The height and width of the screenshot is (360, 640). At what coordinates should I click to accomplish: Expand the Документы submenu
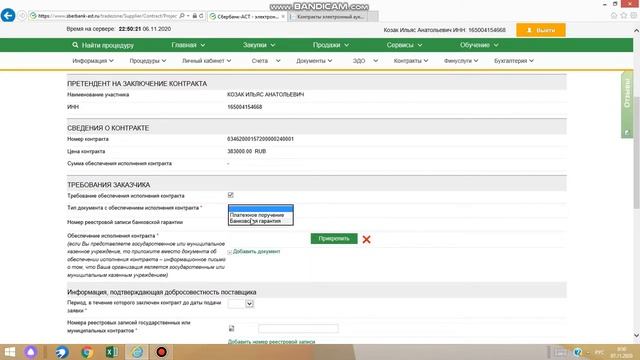pyautogui.click(x=314, y=61)
